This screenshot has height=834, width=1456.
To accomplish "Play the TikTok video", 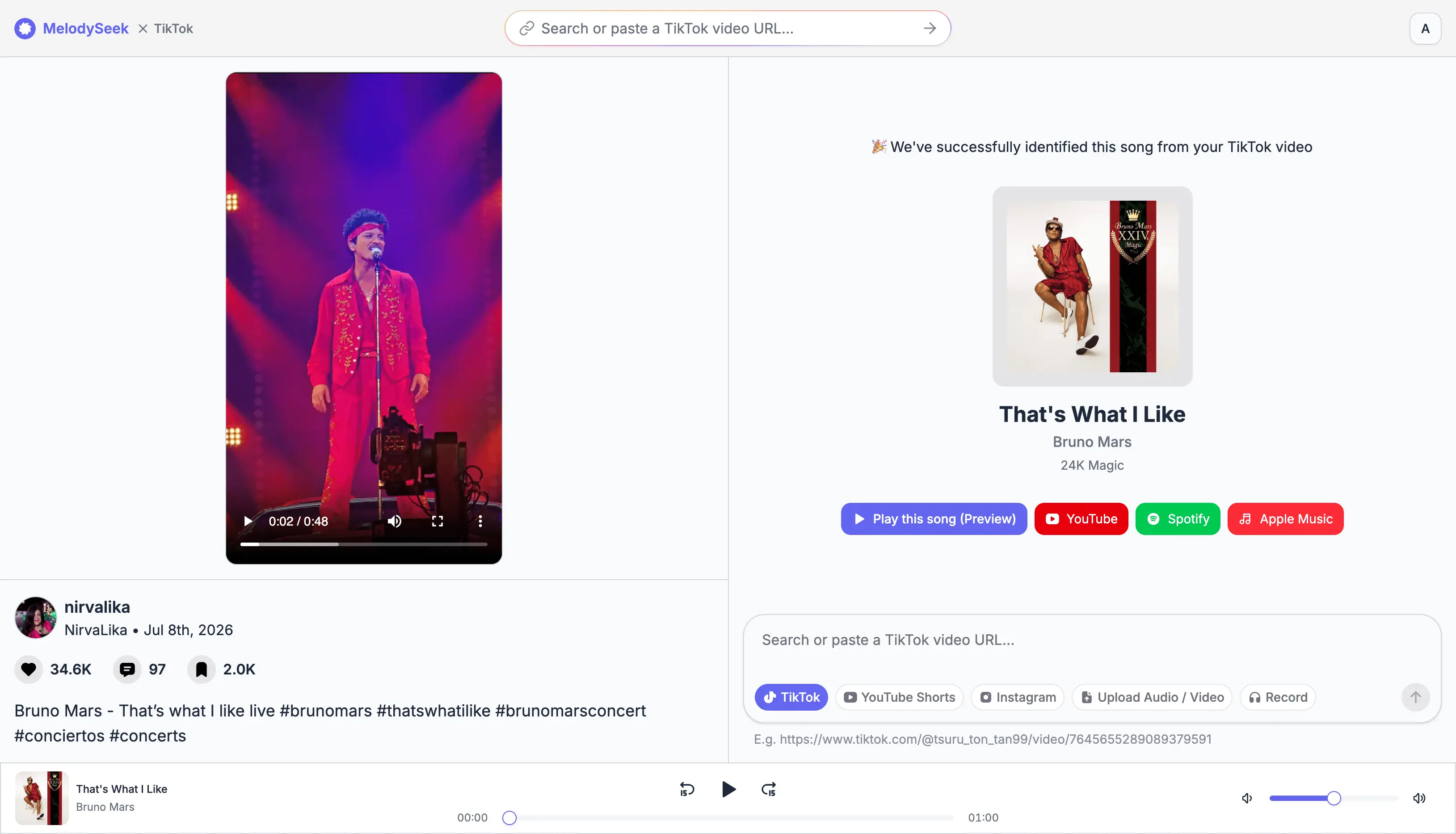I will (248, 521).
